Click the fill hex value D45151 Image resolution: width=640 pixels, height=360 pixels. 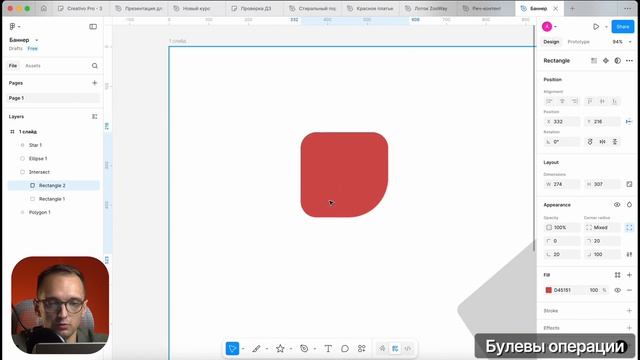click(562, 290)
